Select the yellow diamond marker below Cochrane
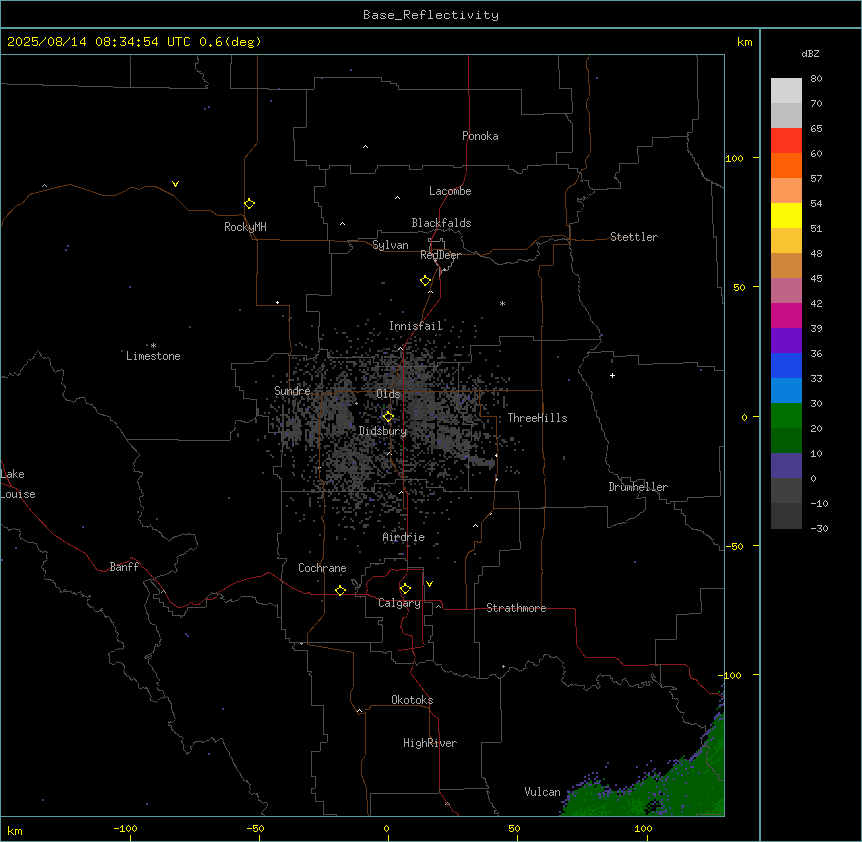The height and width of the screenshot is (842, 862). (x=340, y=590)
